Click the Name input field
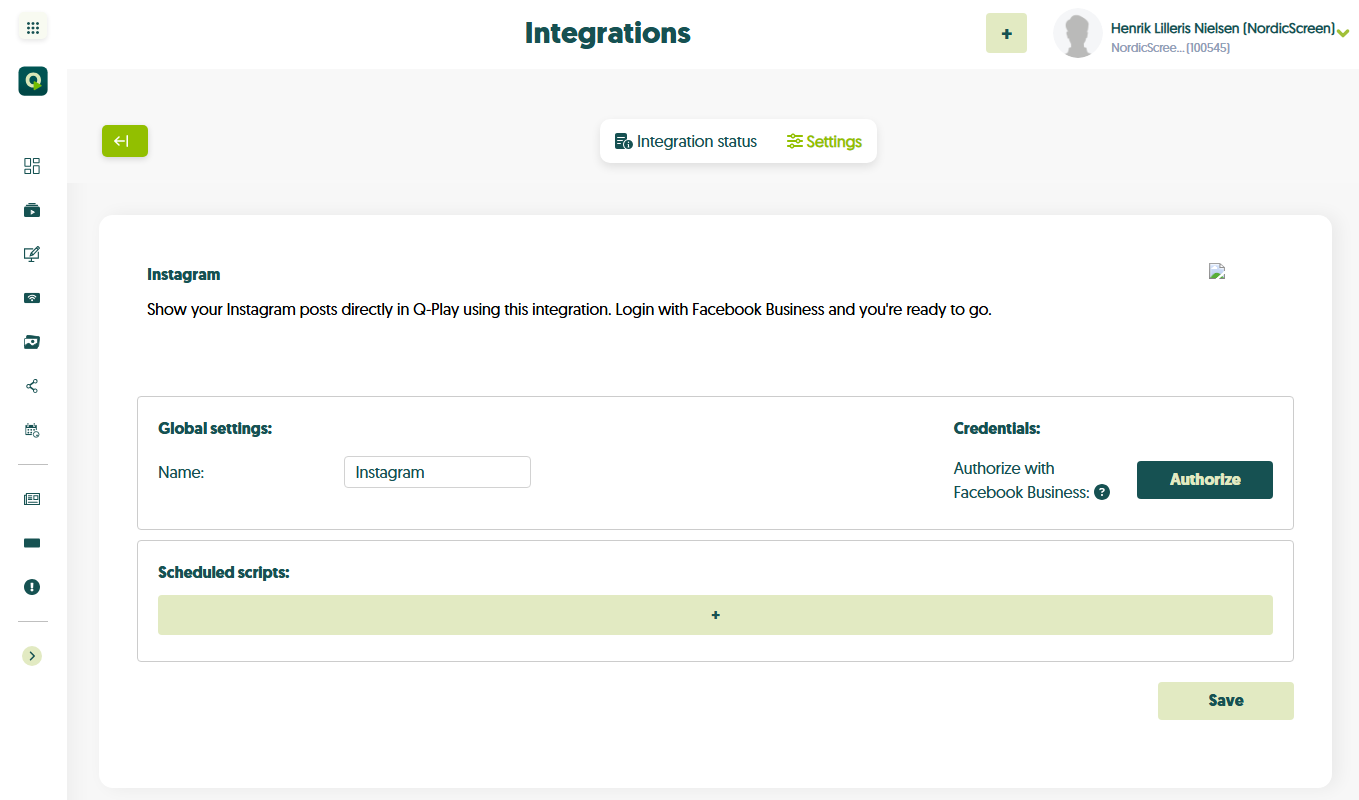Viewport: 1359px width, 800px height. 437,473
